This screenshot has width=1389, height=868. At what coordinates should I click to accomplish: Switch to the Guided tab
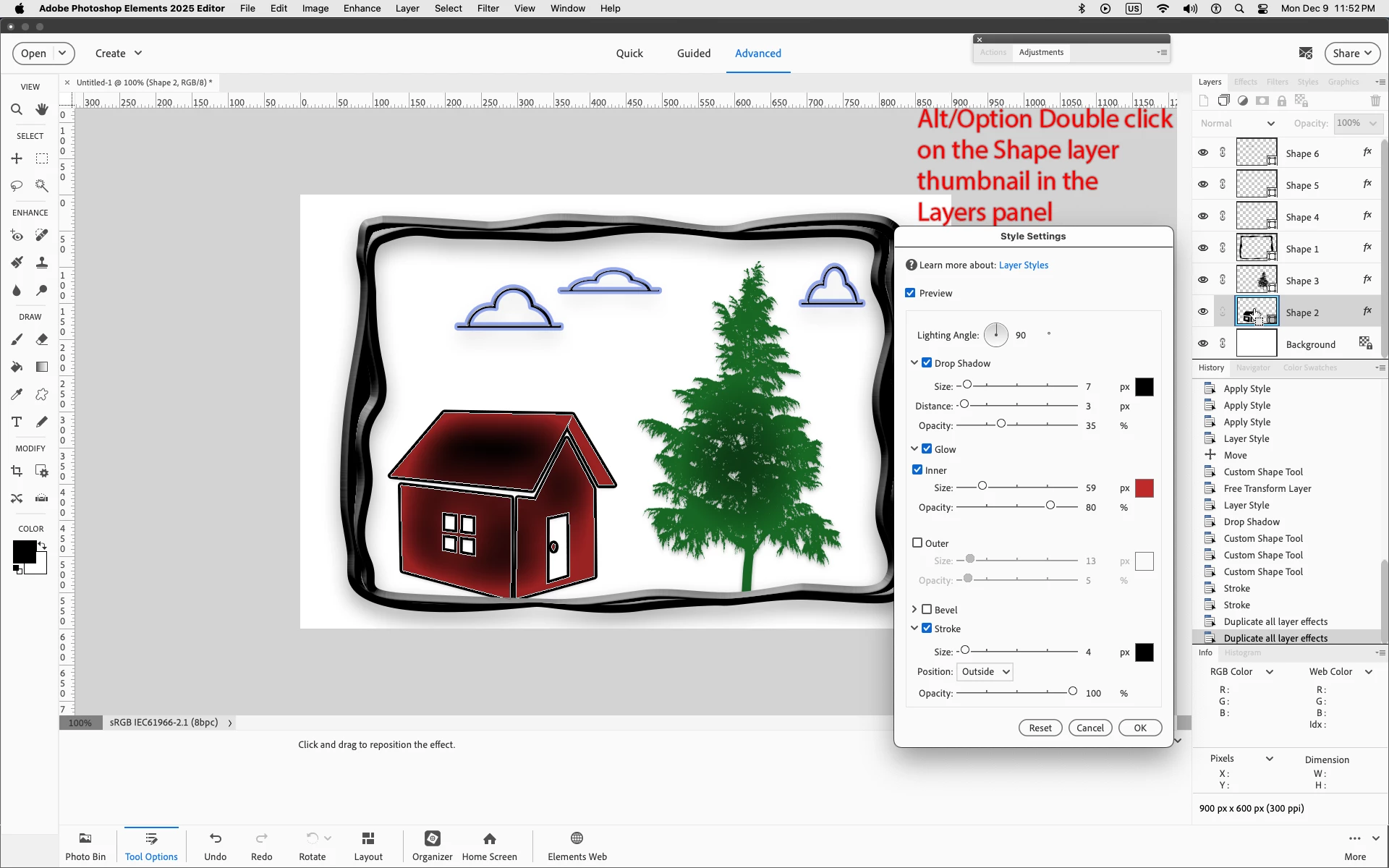693,53
